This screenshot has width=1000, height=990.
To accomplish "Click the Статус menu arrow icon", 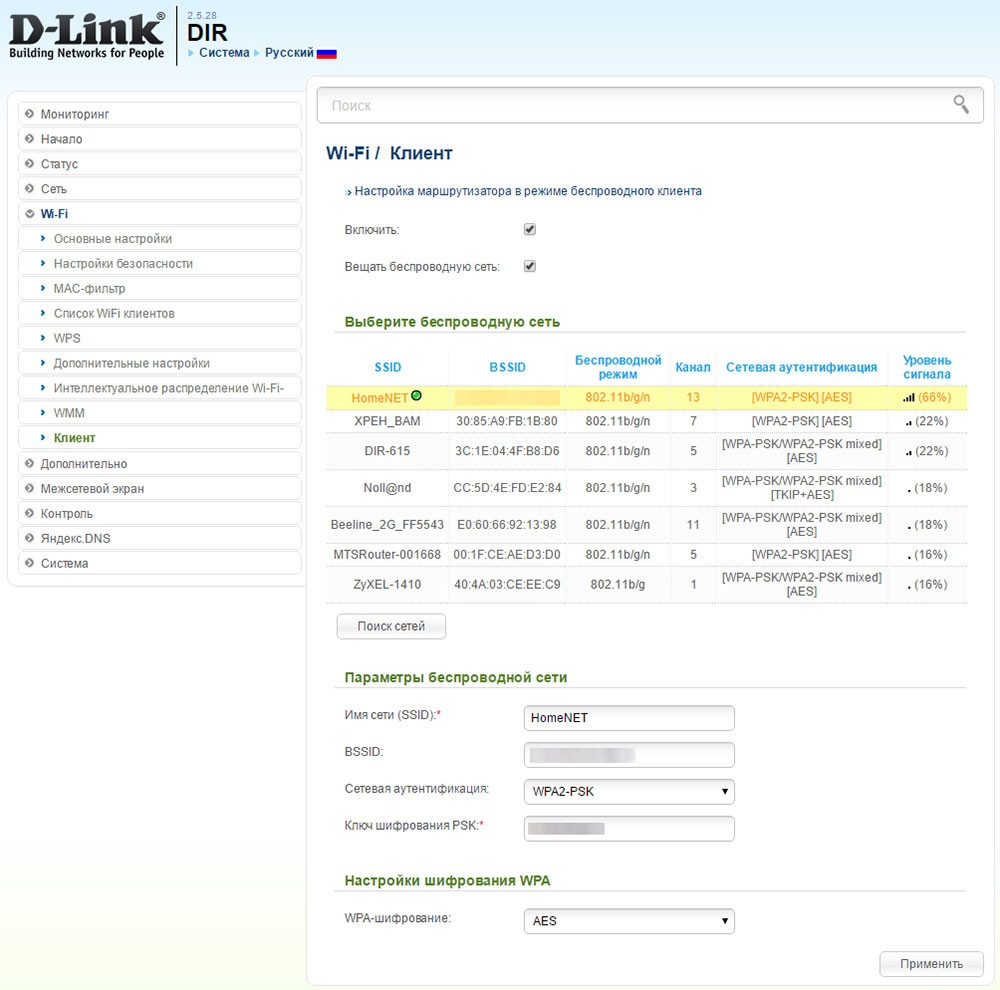I will coord(29,163).
